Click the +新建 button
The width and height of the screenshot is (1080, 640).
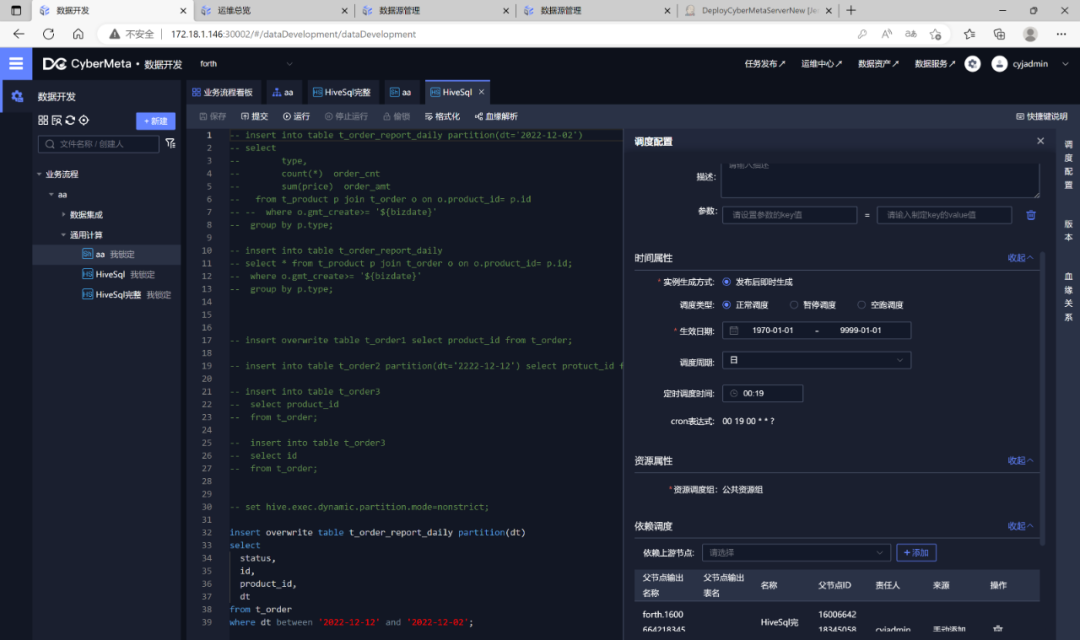156,121
